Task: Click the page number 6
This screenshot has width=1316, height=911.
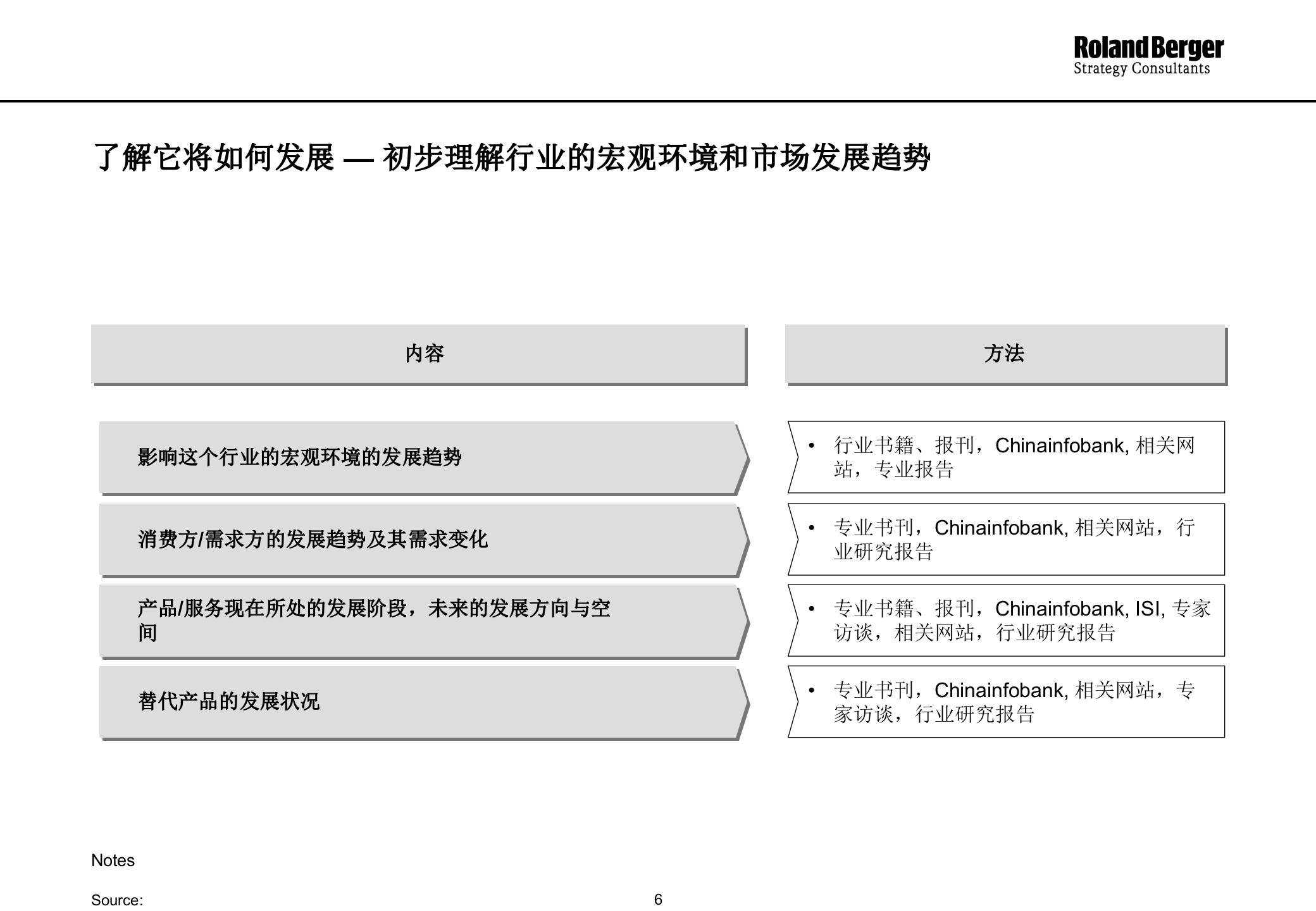Action: 658,898
